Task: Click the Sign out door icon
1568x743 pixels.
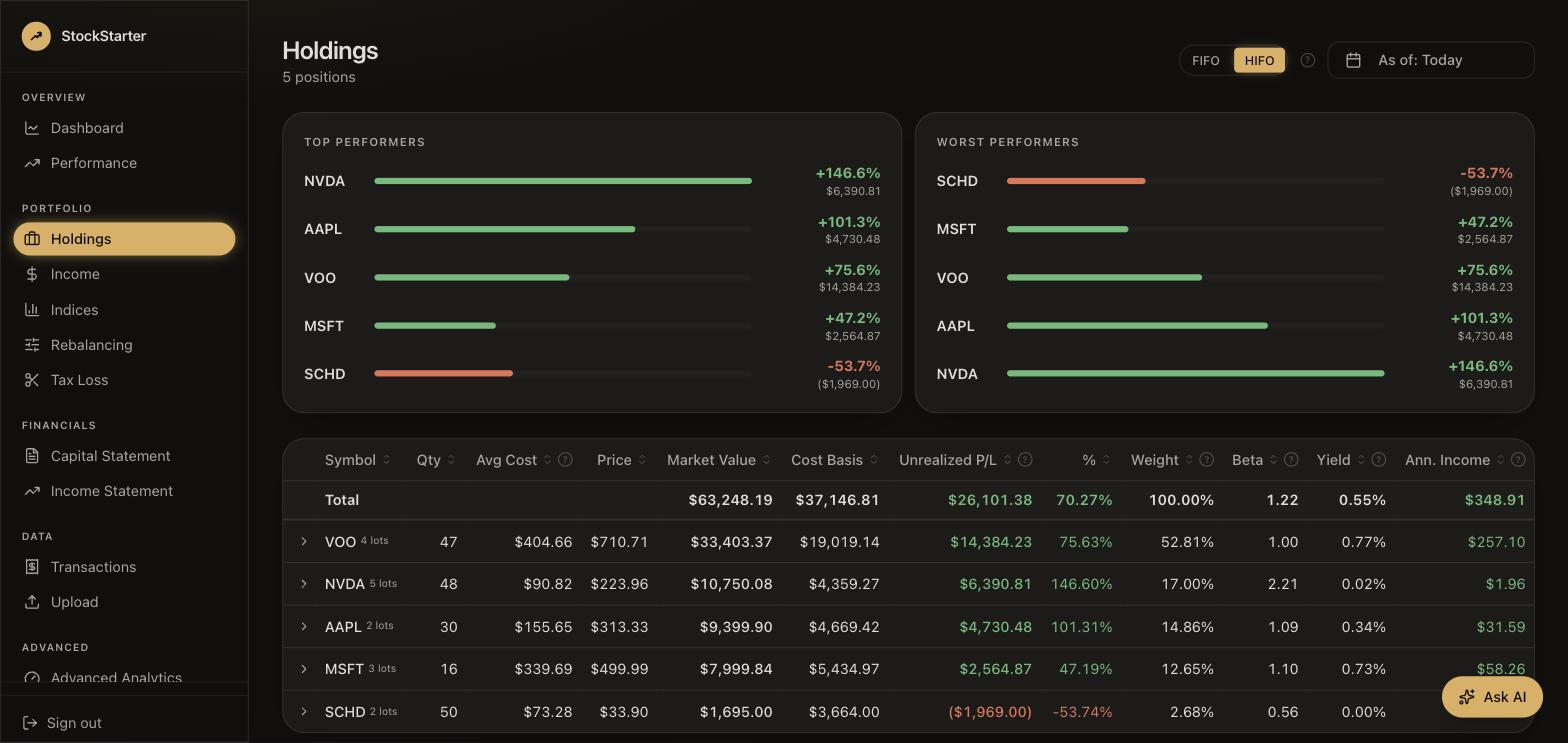Action: point(30,723)
